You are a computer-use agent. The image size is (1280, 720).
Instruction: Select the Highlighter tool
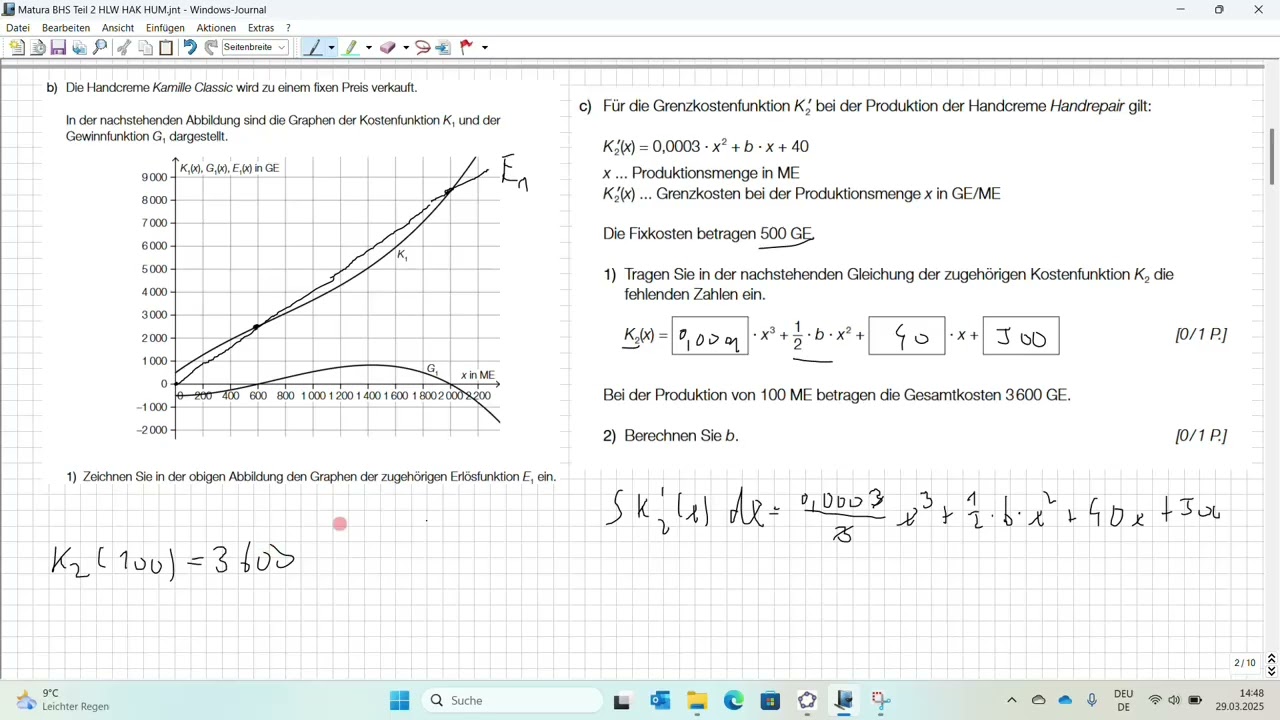click(352, 47)
